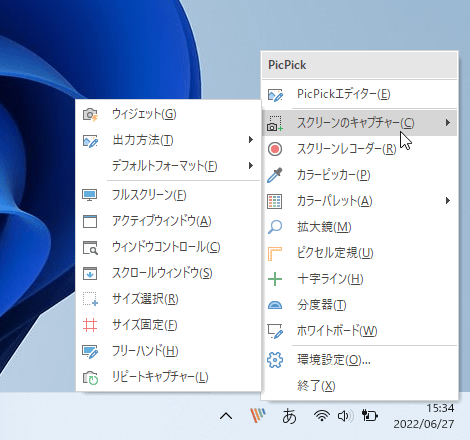Image resolution: width=470 pixels, height=440 pixels.
Task: Click the red Screen Recorder icon
Action: coord(275,149)
